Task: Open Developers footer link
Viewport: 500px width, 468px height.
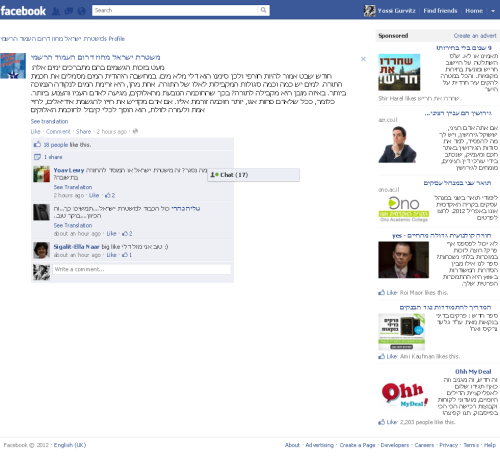Action: pyautogui.click(x=395, y=445)
